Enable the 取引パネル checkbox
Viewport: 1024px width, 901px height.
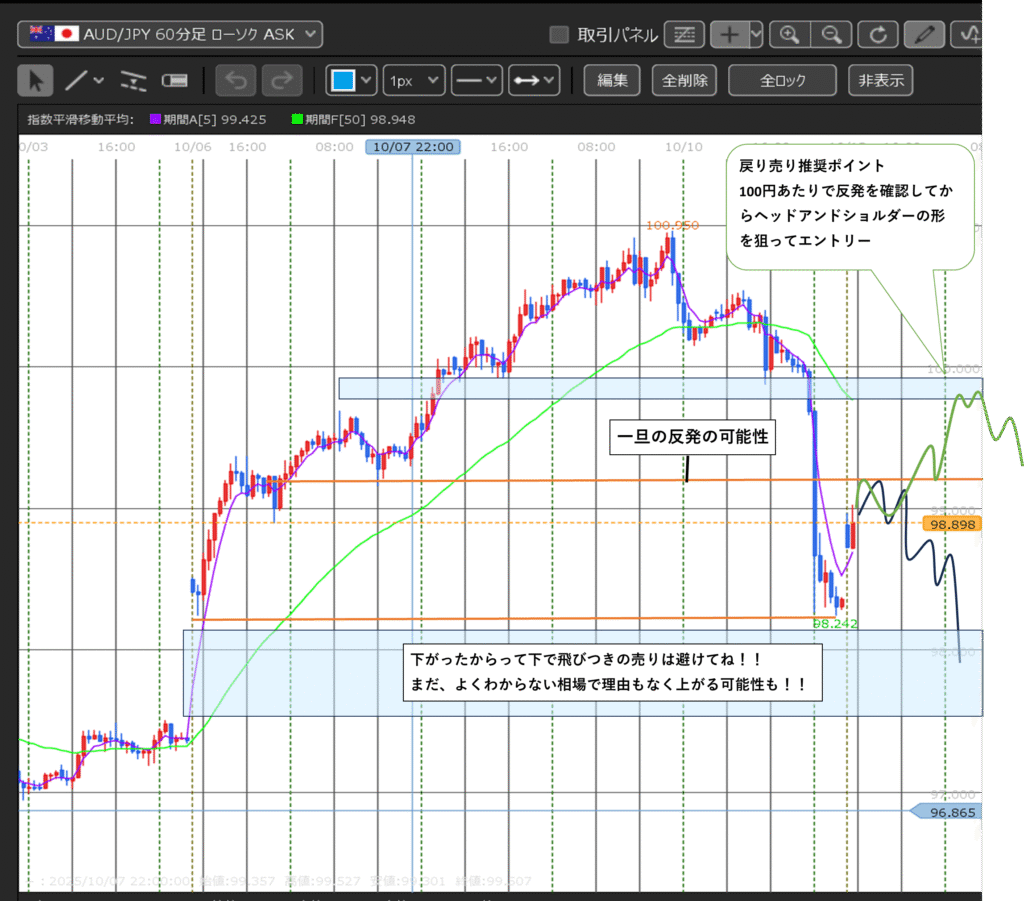(x=560, y=35)
